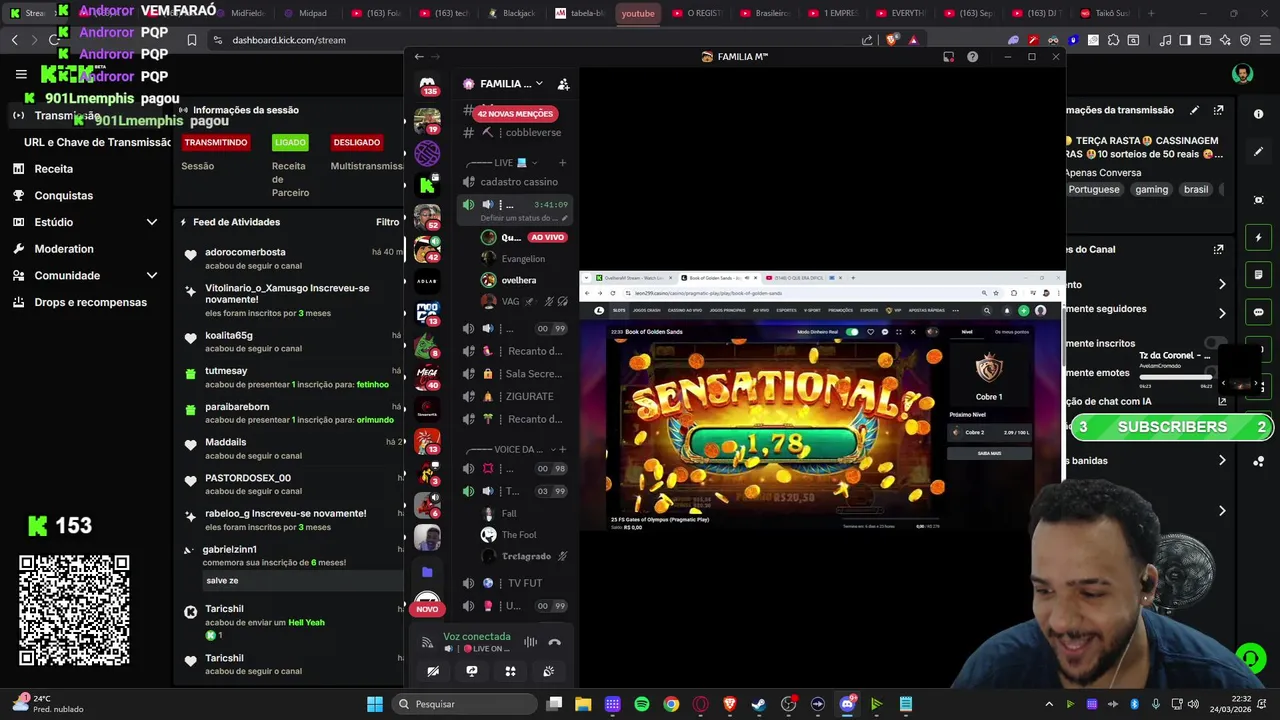The height and width of the screenshot is (720, 1280).
Task: Select user Evangelion in the voice channel
Action: 523,259
